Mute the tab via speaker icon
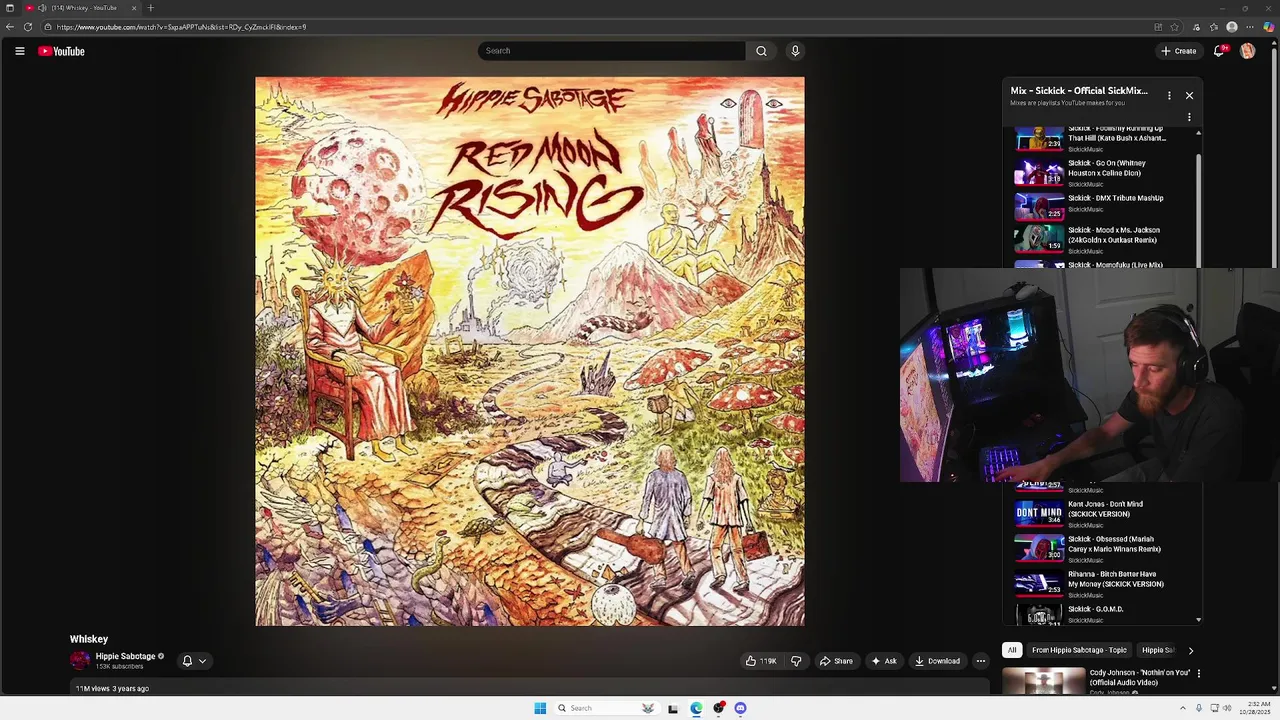The width and height of the screenshot is (1280, 720). click(x=42, y=8)
